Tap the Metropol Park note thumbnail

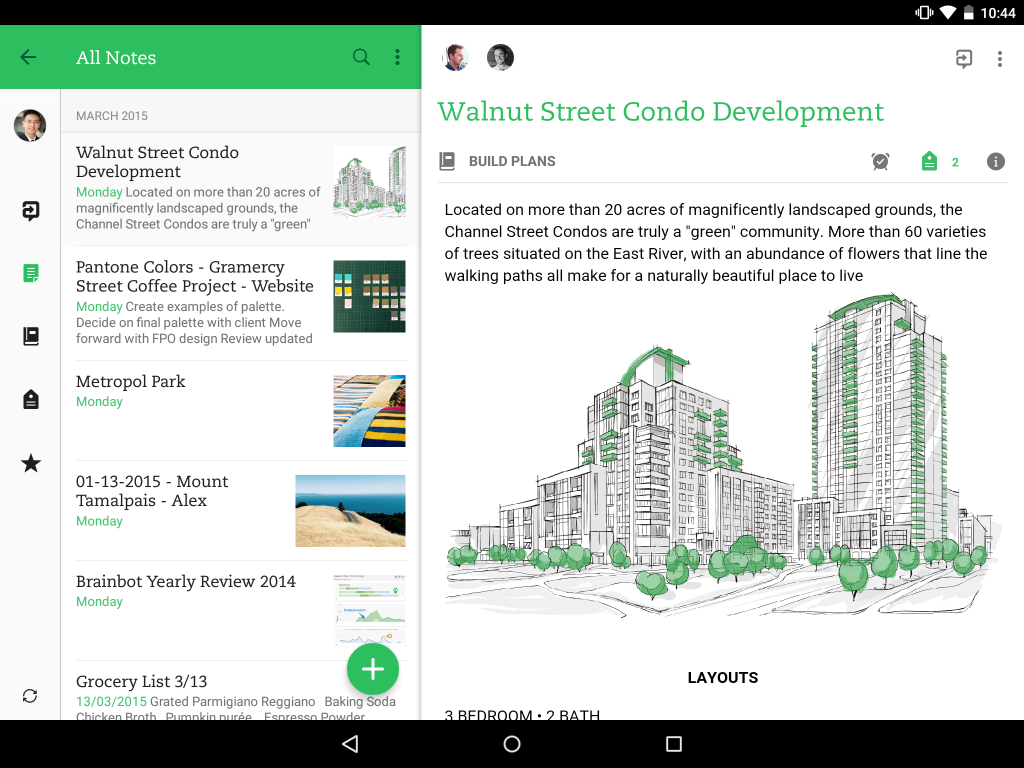(369, 410)
